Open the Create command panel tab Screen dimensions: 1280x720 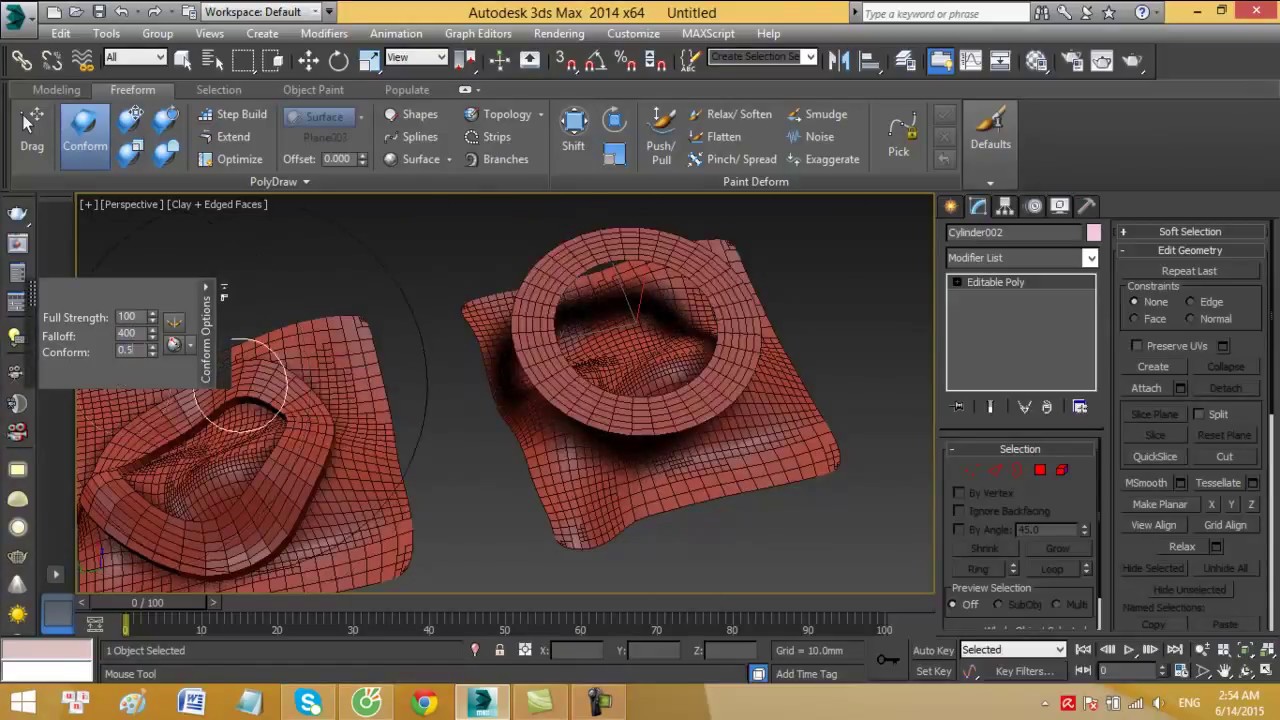951,206
